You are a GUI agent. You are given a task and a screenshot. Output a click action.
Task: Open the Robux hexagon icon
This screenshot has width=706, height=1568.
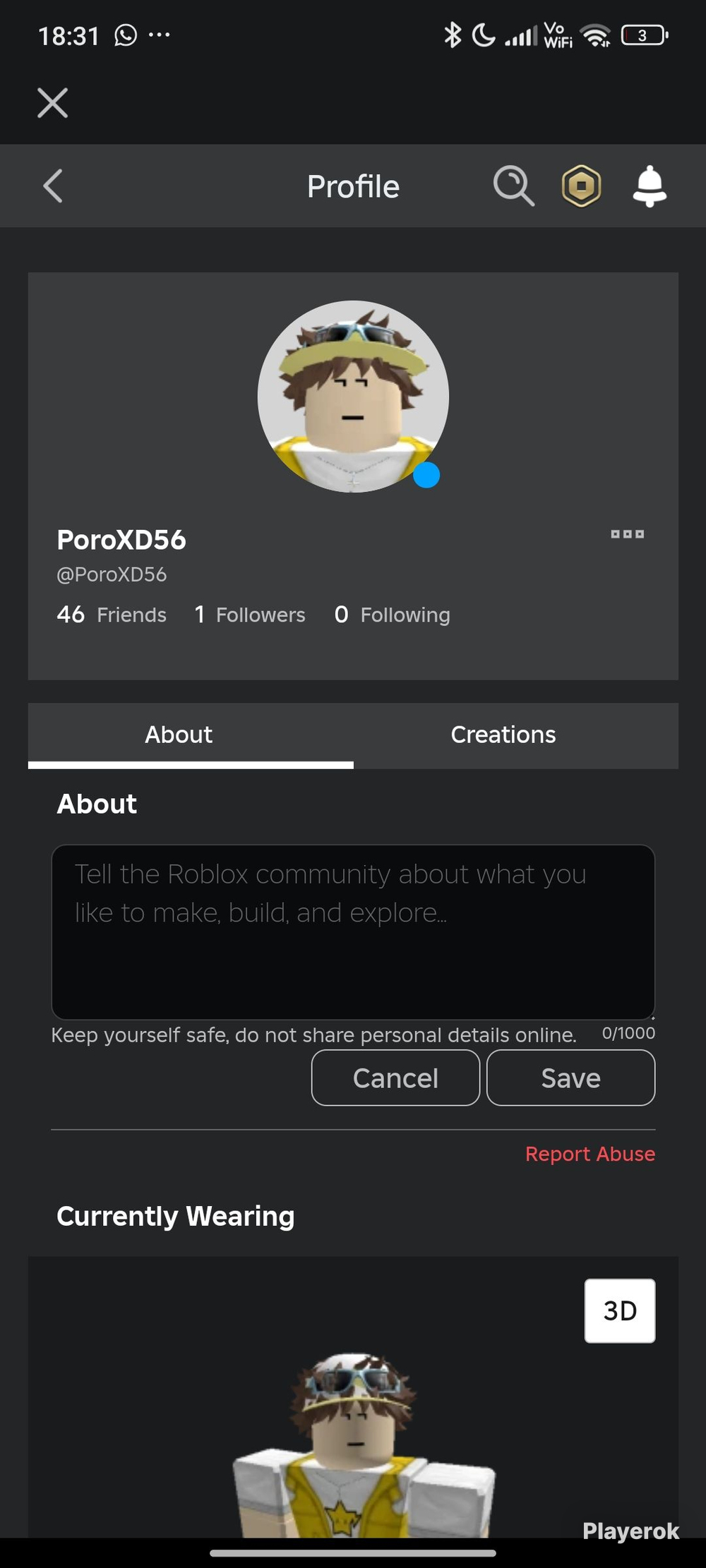pos(581,186)
